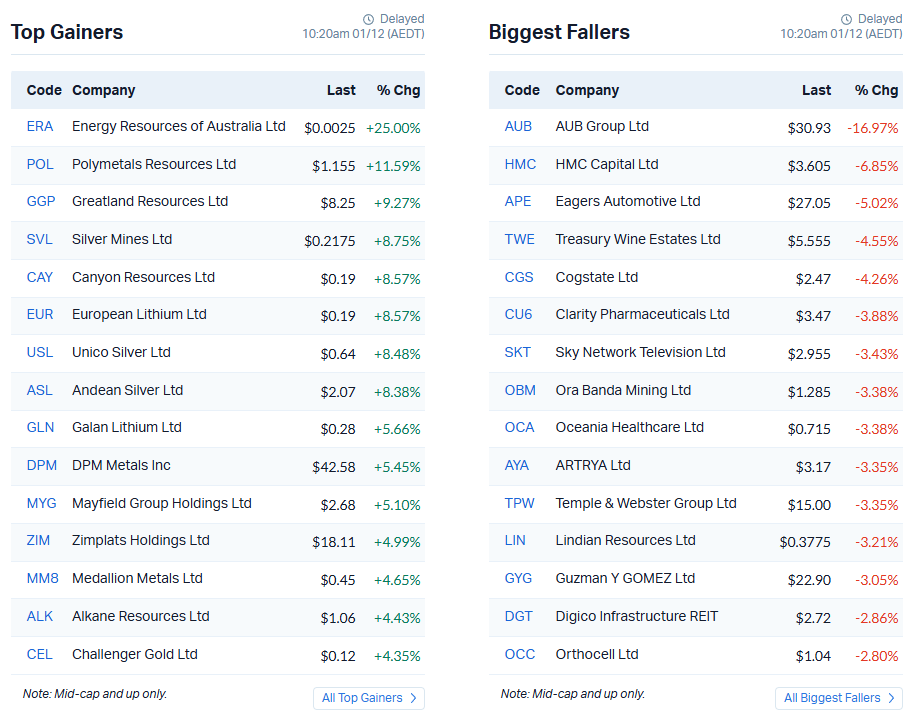Open the MYG stock code link
This screenshot has height=719, width=919.
pyautogui.click(x=42, y=504)
